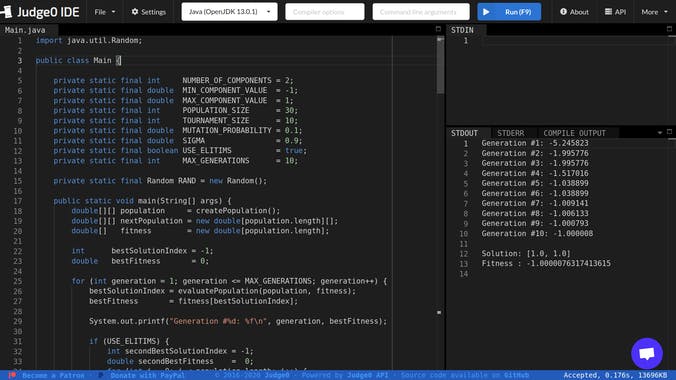Image resolution: width=676 pixels, height=380 pixels.
Task: Click 'Generation #4: -1.517016' output line
Action: coord(535,173)
